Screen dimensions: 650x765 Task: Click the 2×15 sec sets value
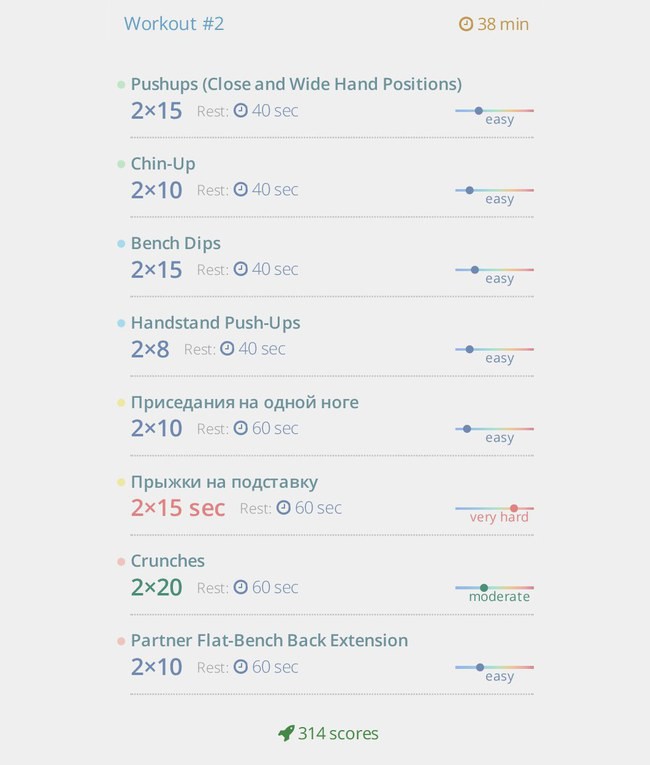[x=178, y=508]
